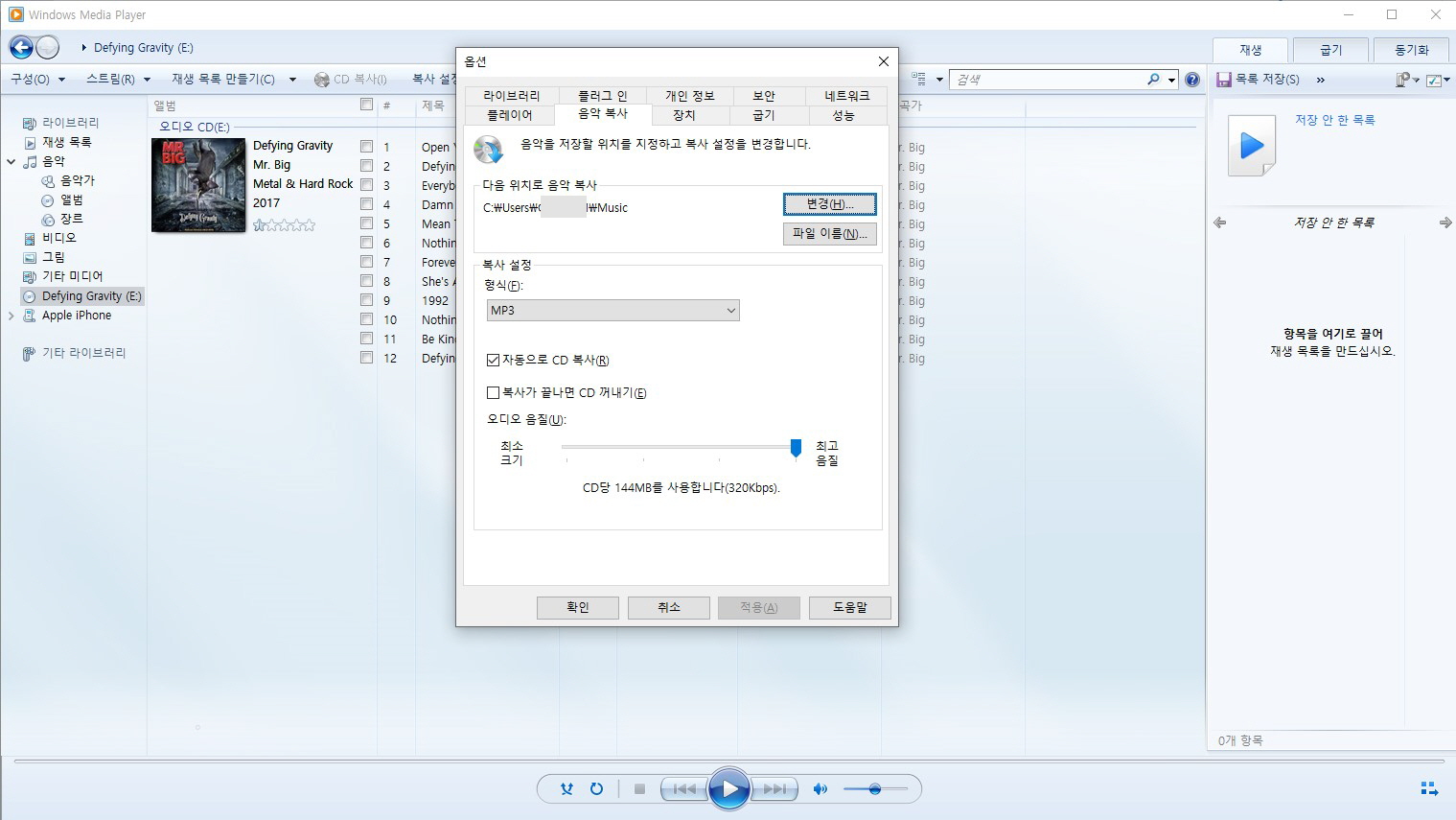Click the Back navigation arrow
1456x820 pixels.
[21, 47]
